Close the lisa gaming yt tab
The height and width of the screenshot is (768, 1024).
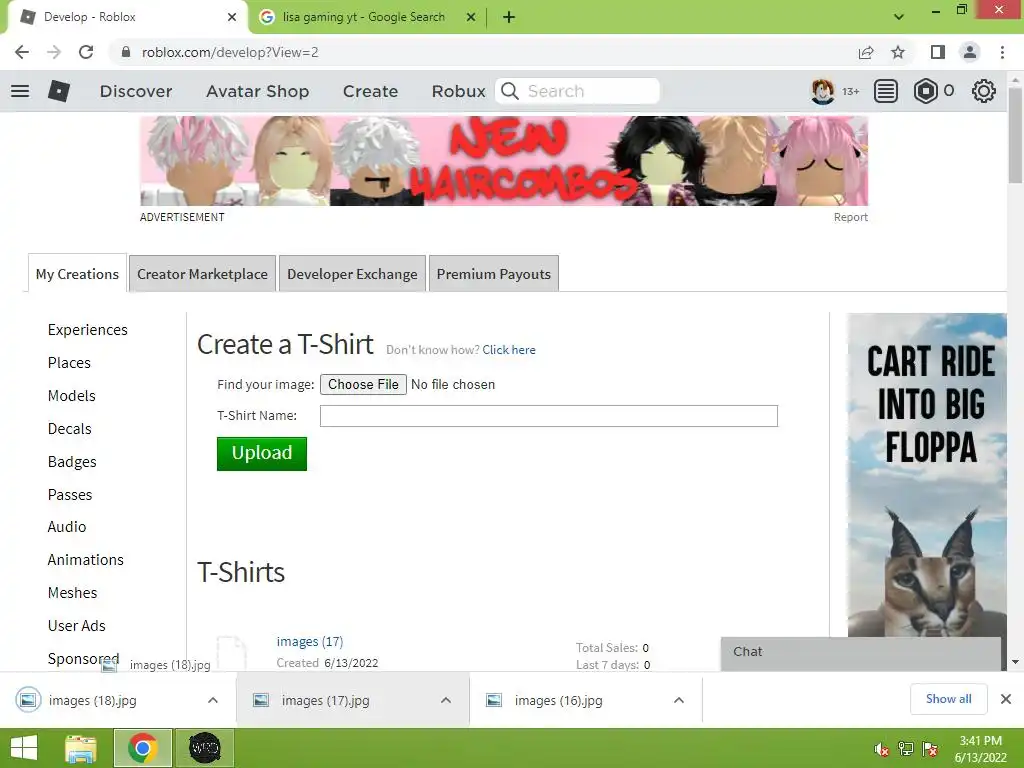point(471,18)
